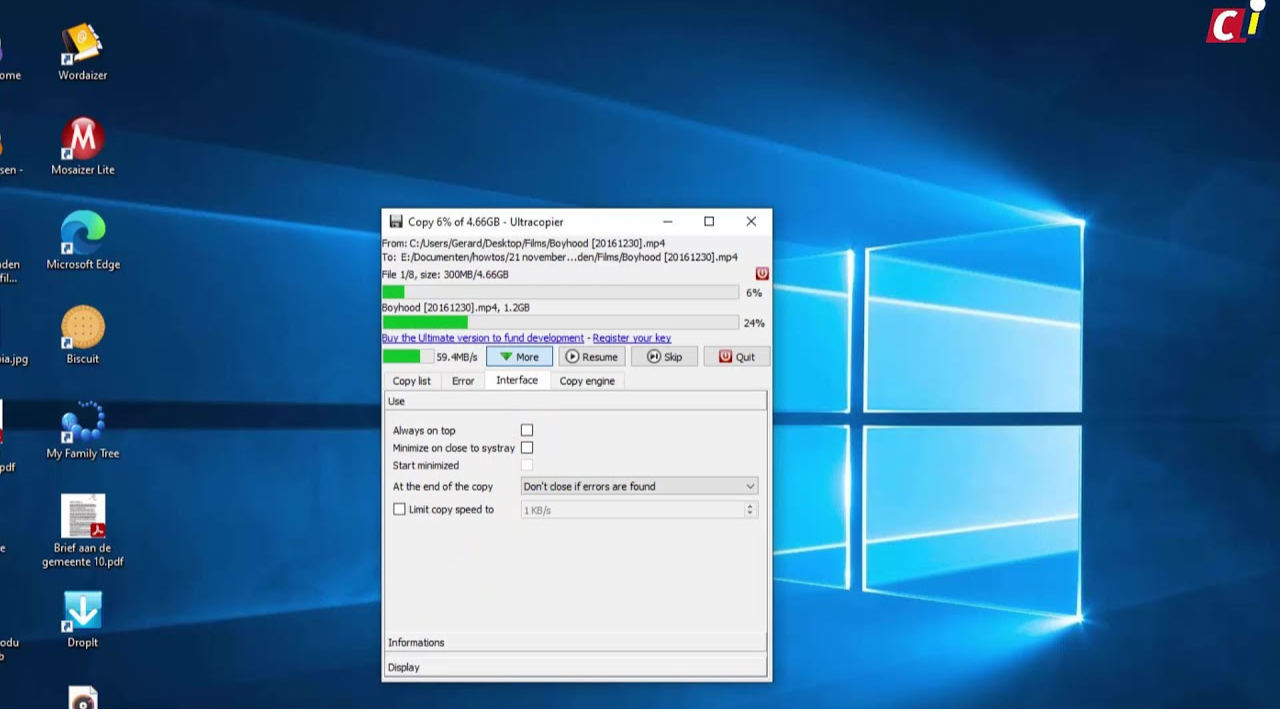Switch to the Copy engine tab
The width and height of the screenshot is (1280, 720).
click(x=587, y=381)
